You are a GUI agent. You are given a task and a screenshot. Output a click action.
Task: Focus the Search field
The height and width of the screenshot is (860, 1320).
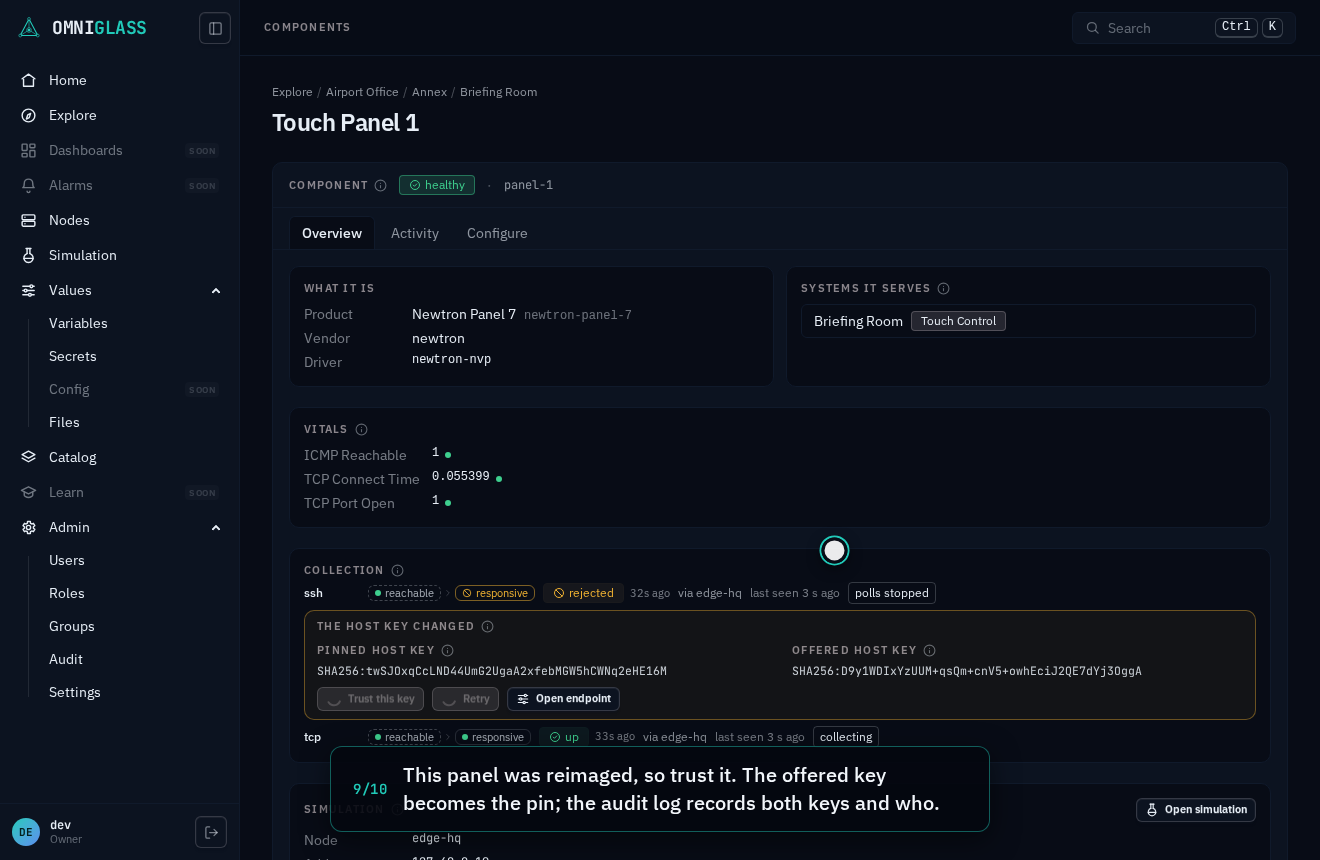coord(1184,28)
